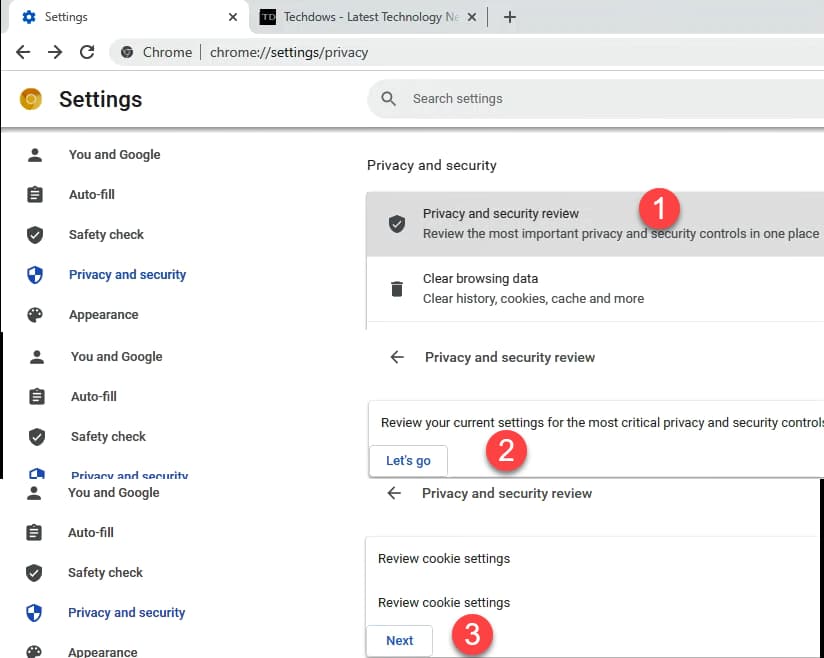Viewport: 824px width, 658px height.
Task: Open You and Google in bottom sidebar
Action: (x=114, y=492)
